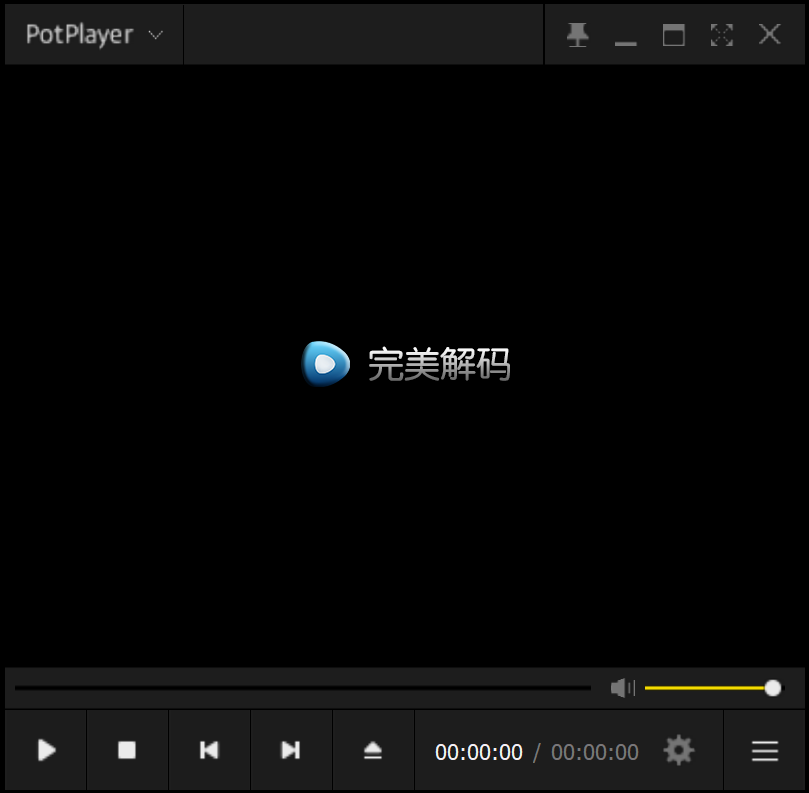Switch to fullscreen mode
The width and height of the screenshot is (809, 793).
(x=721, y=35)
